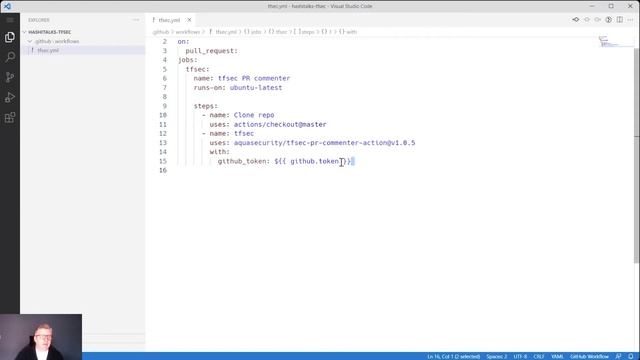Click 'tfsec PR commenter' name value
The height and width of the screenshot is (360, 640).
click(x=254, y=78)
